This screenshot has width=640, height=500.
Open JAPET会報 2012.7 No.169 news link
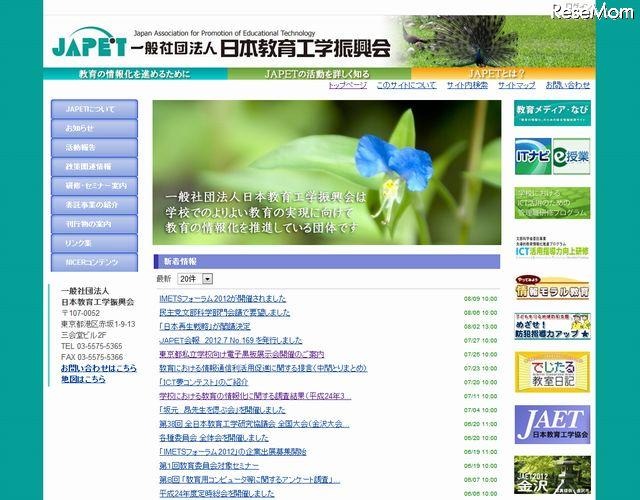231,340
